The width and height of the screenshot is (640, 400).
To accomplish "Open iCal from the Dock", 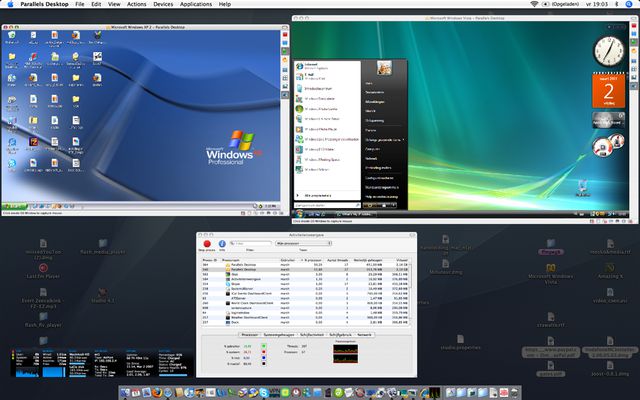I will tap(136, 393).
